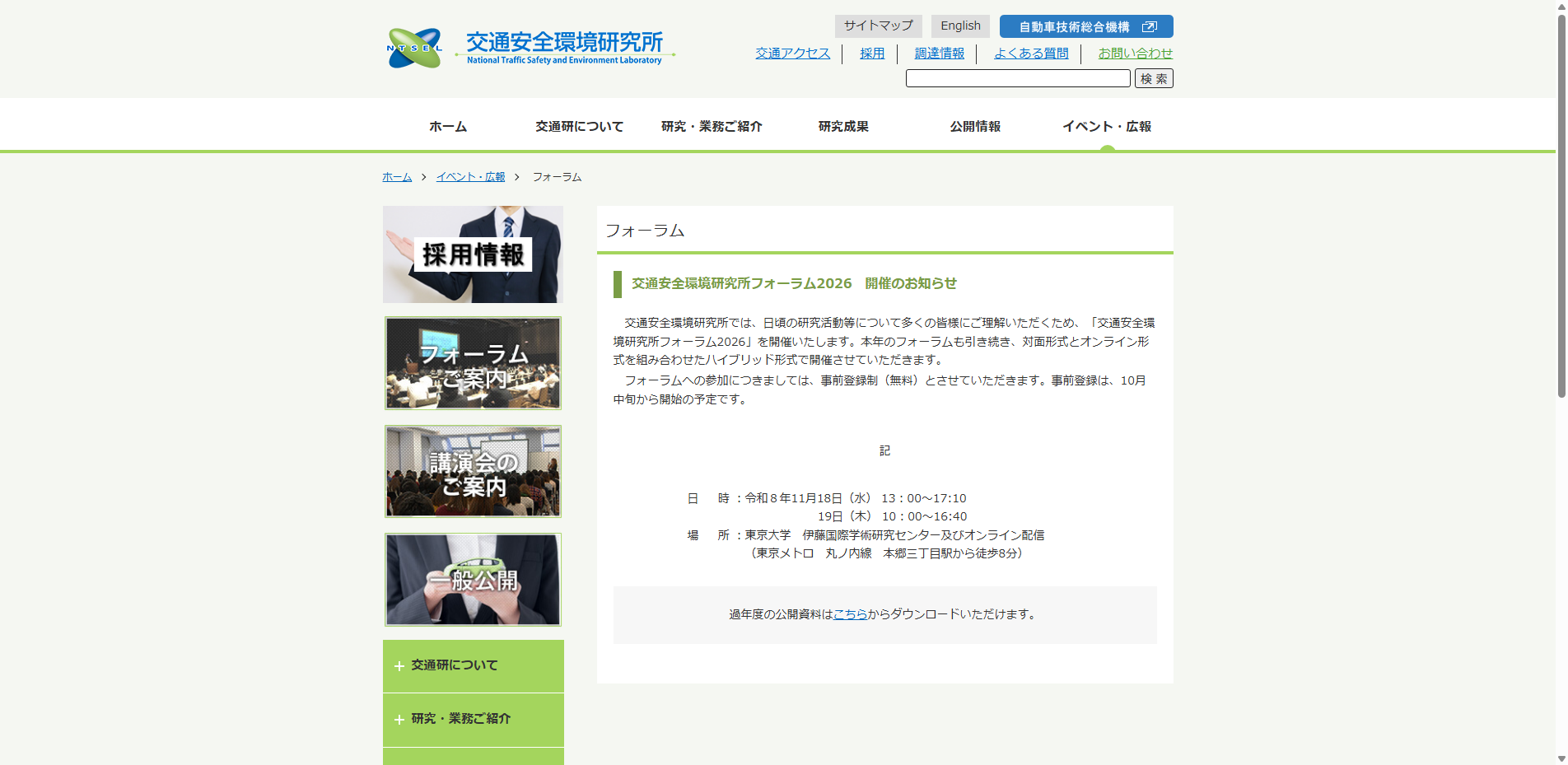Click the scrollbar down arrow
Viewport: 1568px width, 765px height.
pyautogui.click(x=1561, y=758)
